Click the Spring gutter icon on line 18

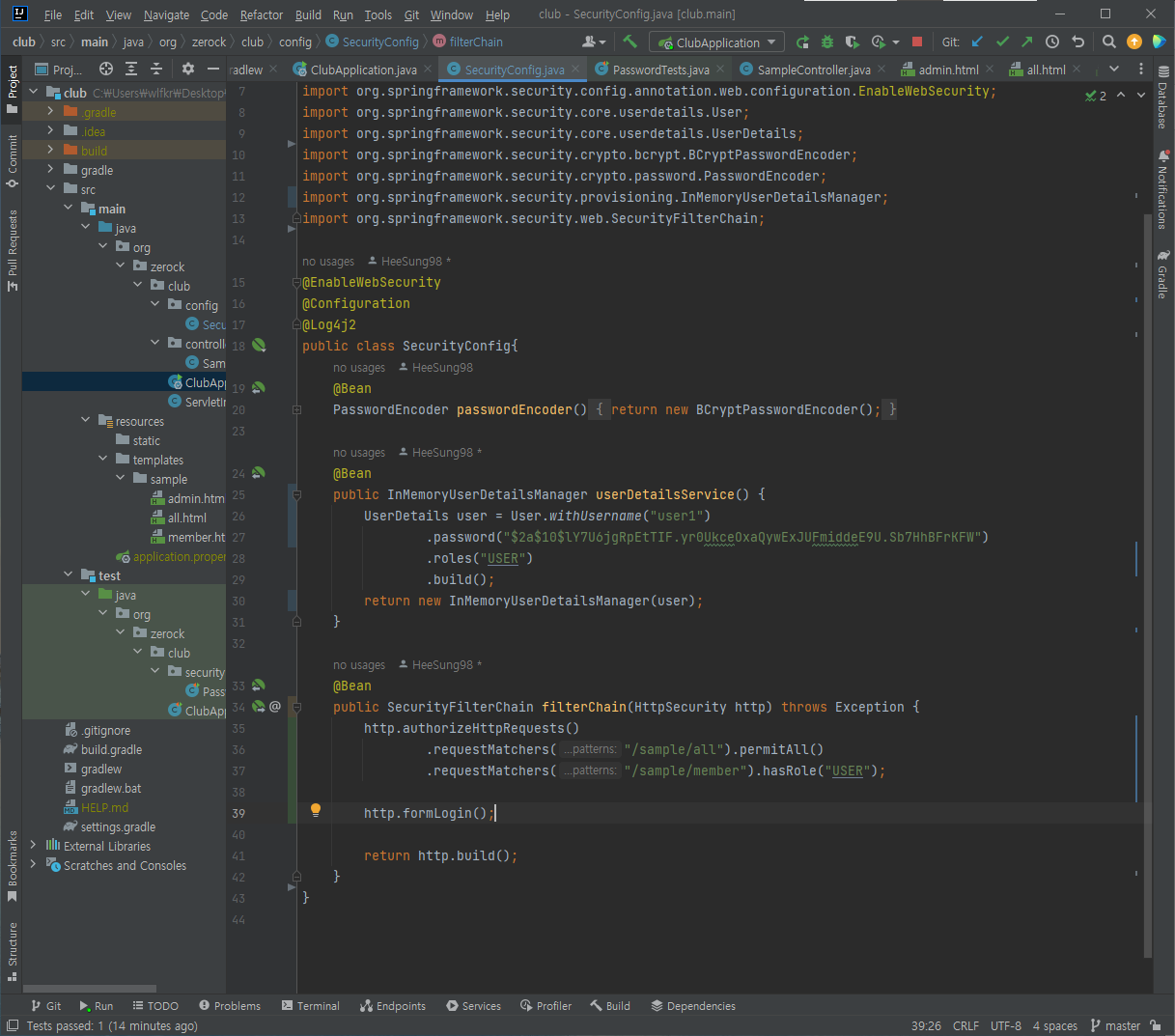pos(259,345)
